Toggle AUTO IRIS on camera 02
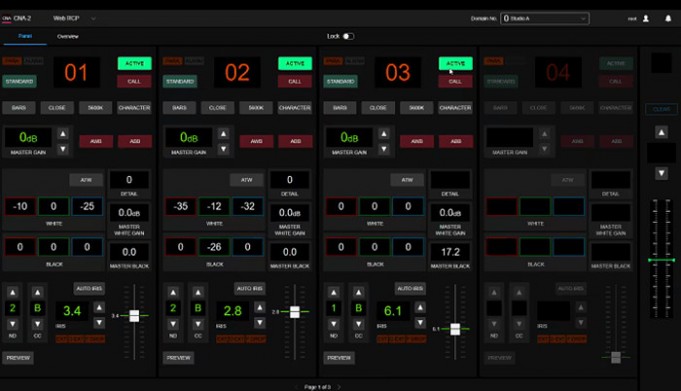Viewport: 681px width, 391px height. pyautogui.click(x=250, y=288)
